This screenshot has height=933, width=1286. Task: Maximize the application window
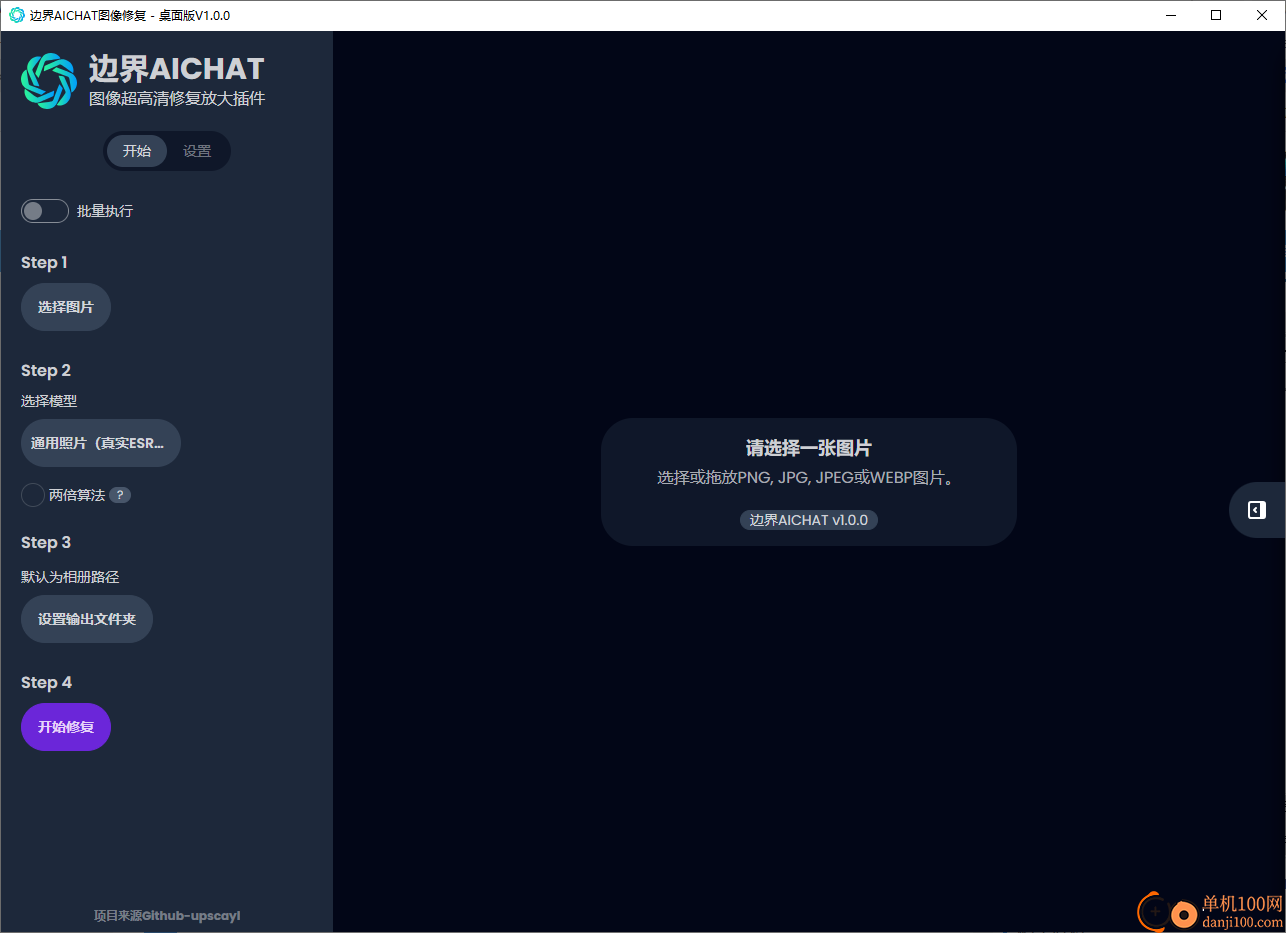pyautogui.click(x=1216, y=15)
